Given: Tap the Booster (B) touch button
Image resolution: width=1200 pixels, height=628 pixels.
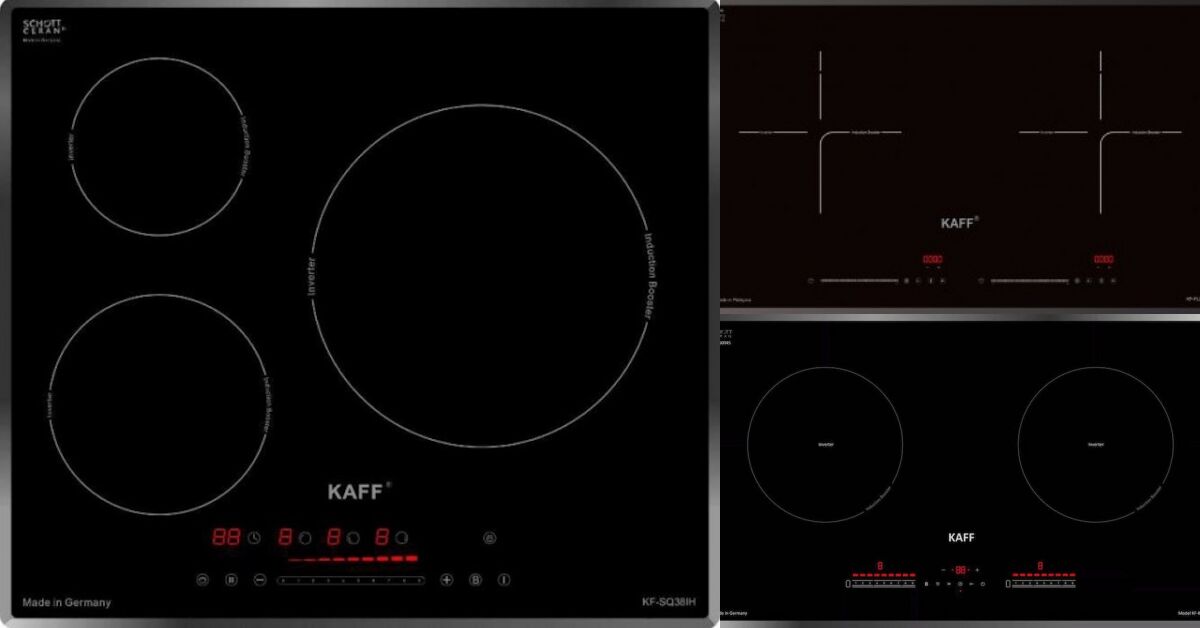Looking at the screenshot, I should coord(476,579).
